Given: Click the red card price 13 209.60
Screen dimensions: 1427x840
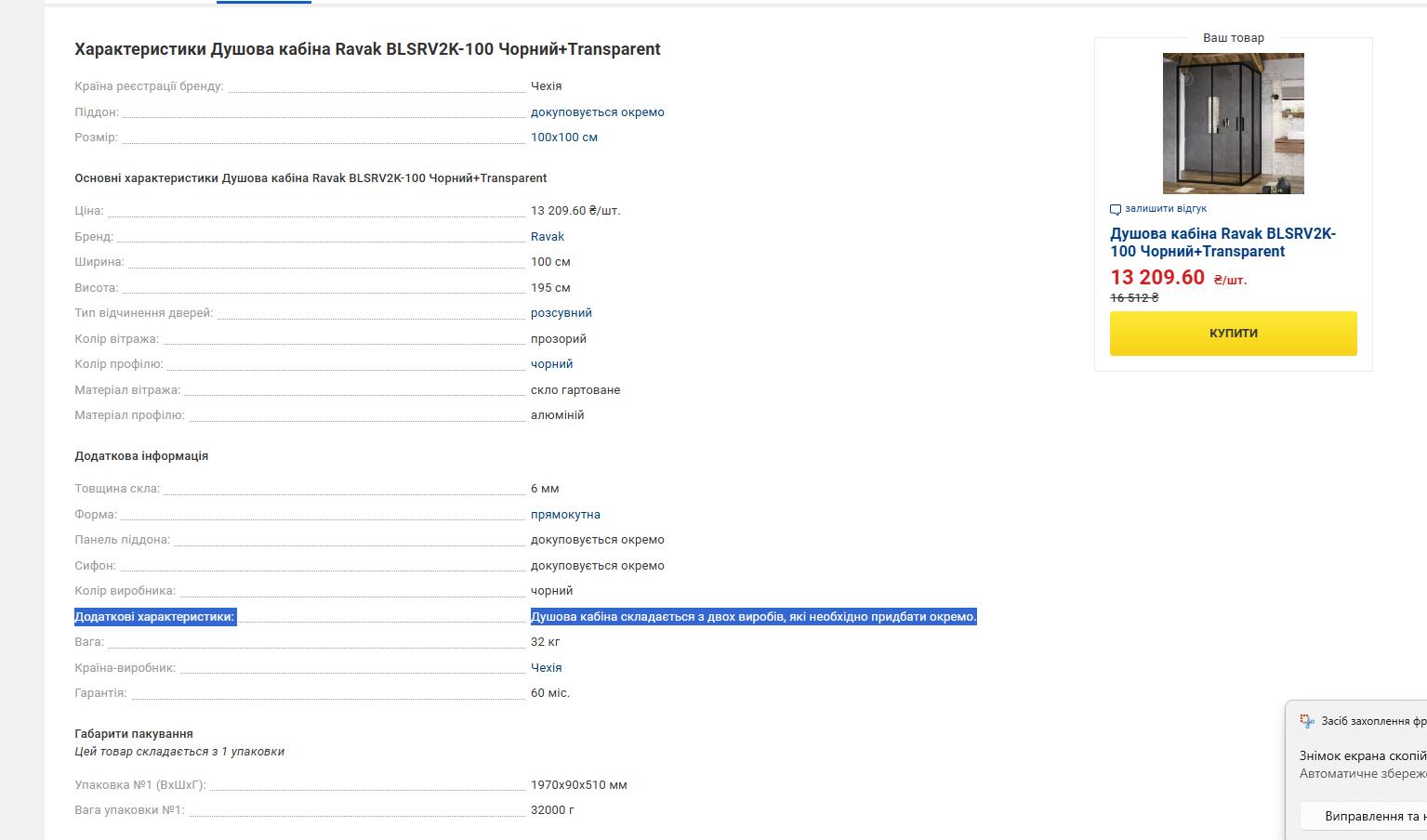Looking at the screenshot, I should [1157, 278].
